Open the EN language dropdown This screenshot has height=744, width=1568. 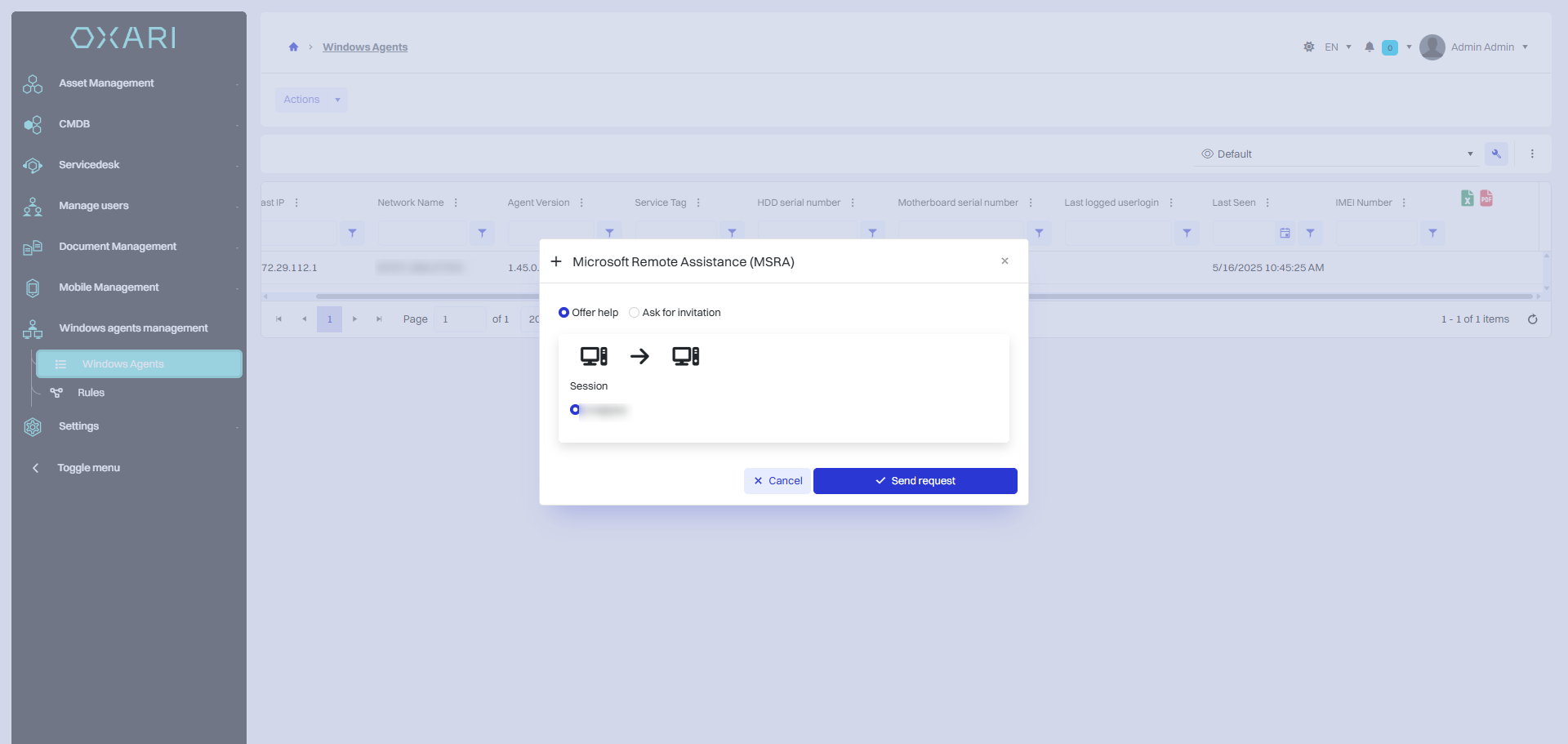click(x=1338, y=47)
